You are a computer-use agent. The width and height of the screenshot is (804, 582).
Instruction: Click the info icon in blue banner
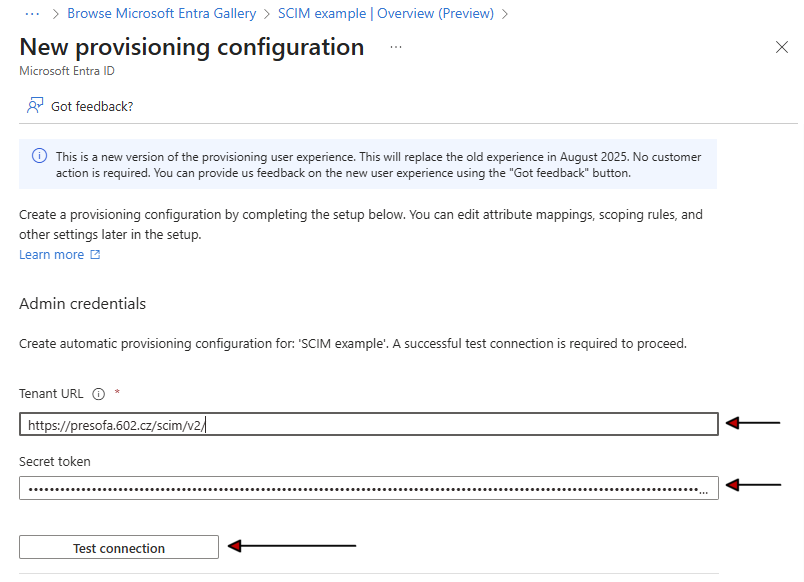(x=39, y=156)
